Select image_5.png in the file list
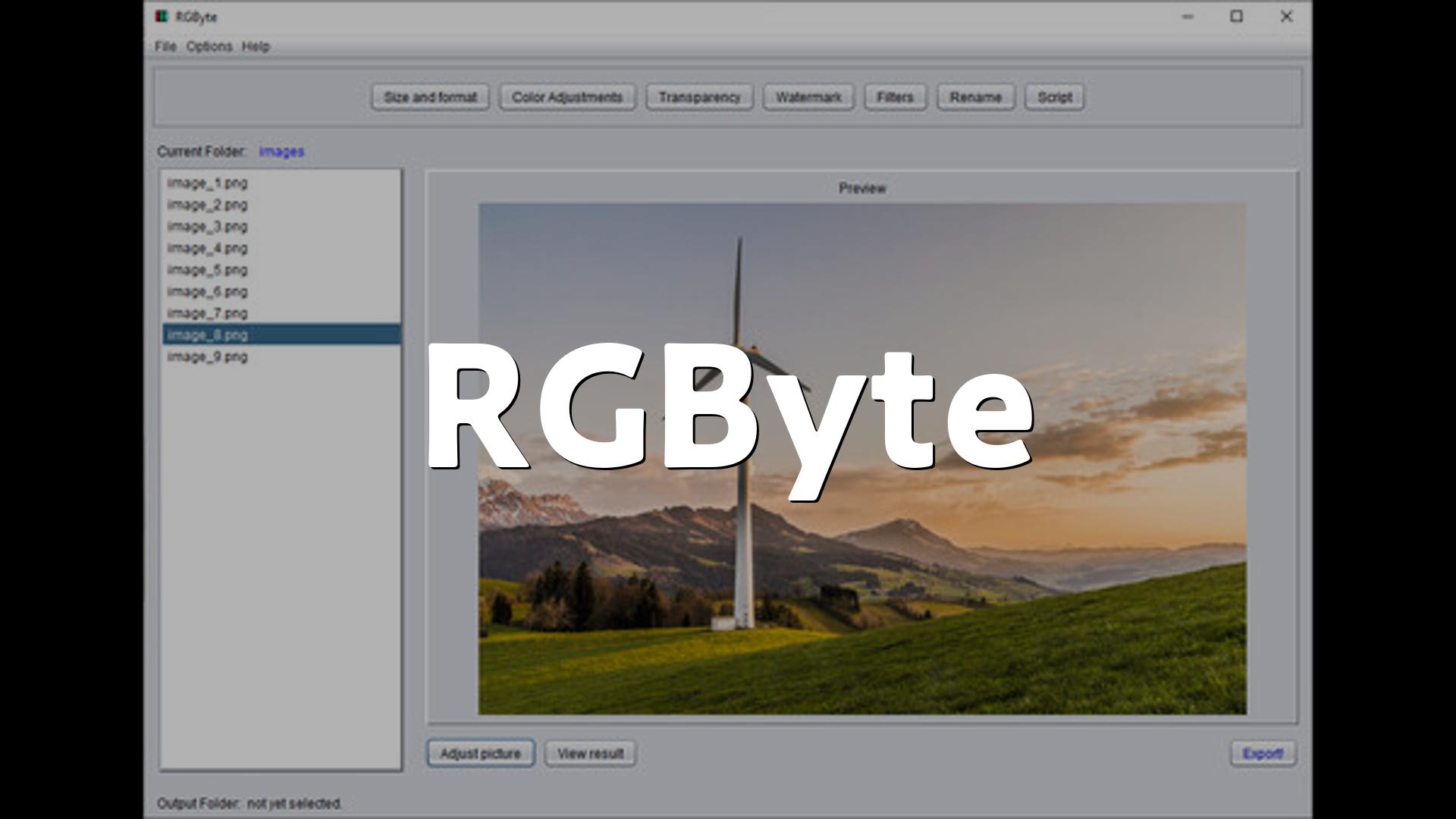The width and height of the screenshot is (1456, 819). 208,270
